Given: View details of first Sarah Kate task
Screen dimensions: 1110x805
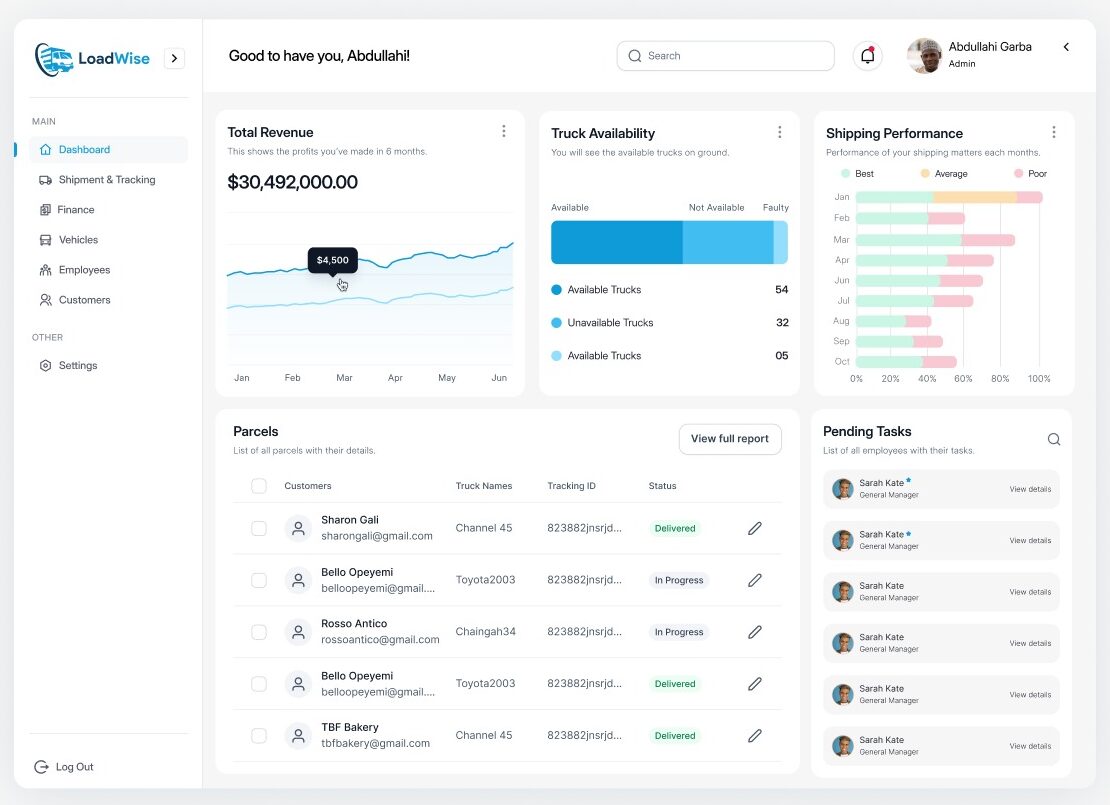Looking at the screenshot, I should point(1029,489).
